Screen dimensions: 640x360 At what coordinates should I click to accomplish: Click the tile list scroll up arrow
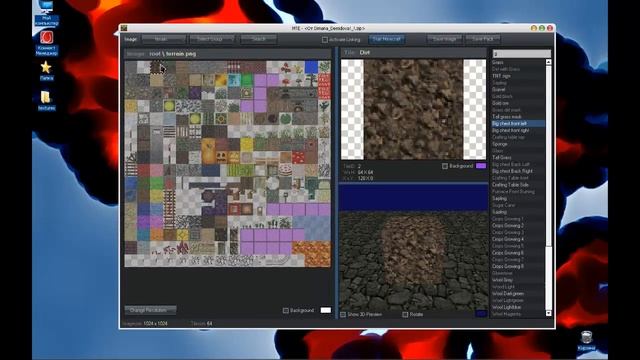[548, 62]
